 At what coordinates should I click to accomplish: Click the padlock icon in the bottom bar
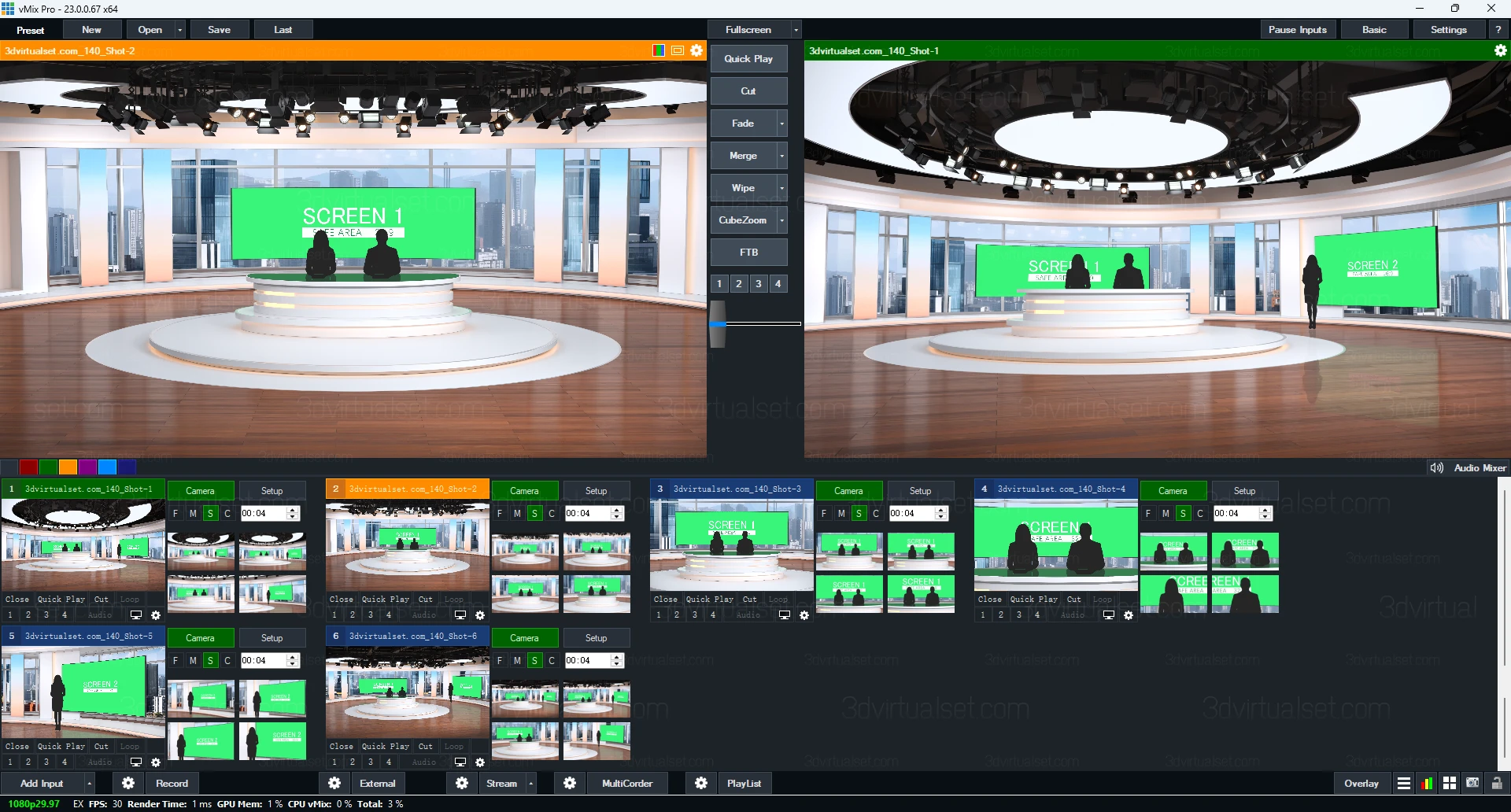(1497, 784)
